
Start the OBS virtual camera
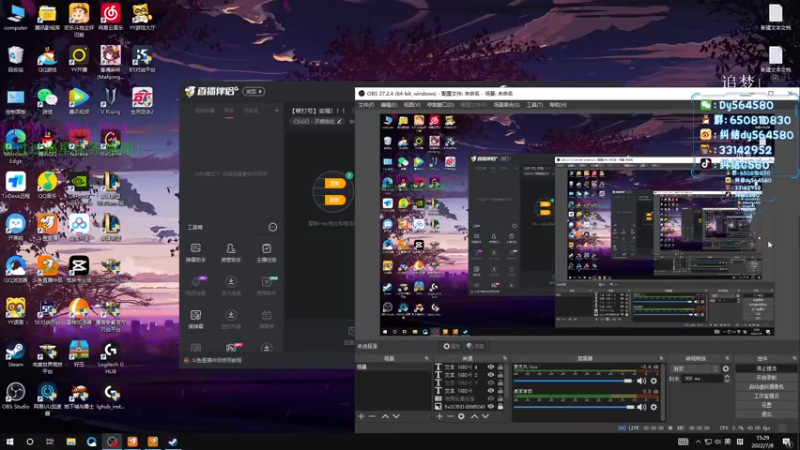(766, 387)
